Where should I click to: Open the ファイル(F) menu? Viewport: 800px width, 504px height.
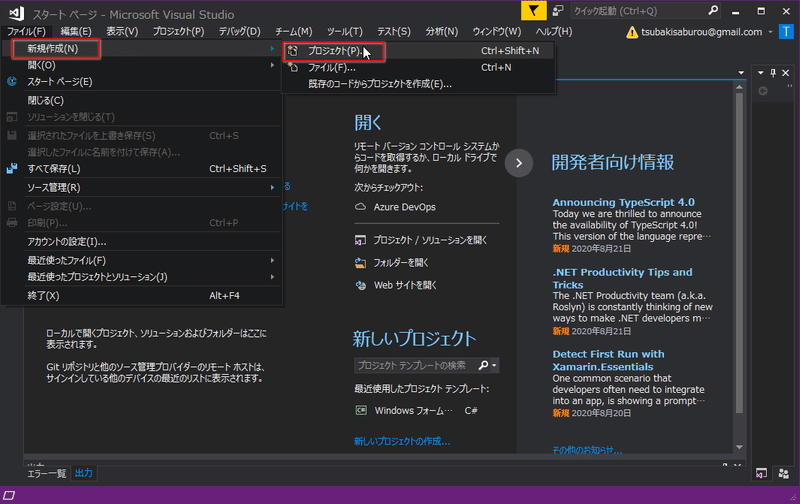[26, 32]
